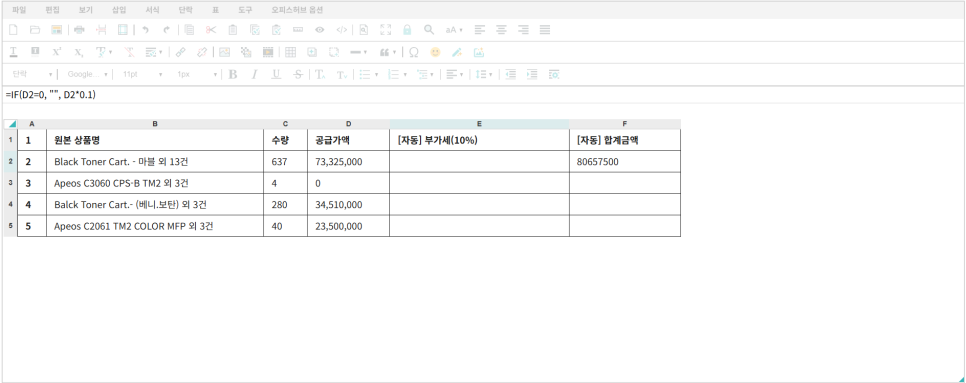Open the 도구 menu
966x383 pixels.
245,10
